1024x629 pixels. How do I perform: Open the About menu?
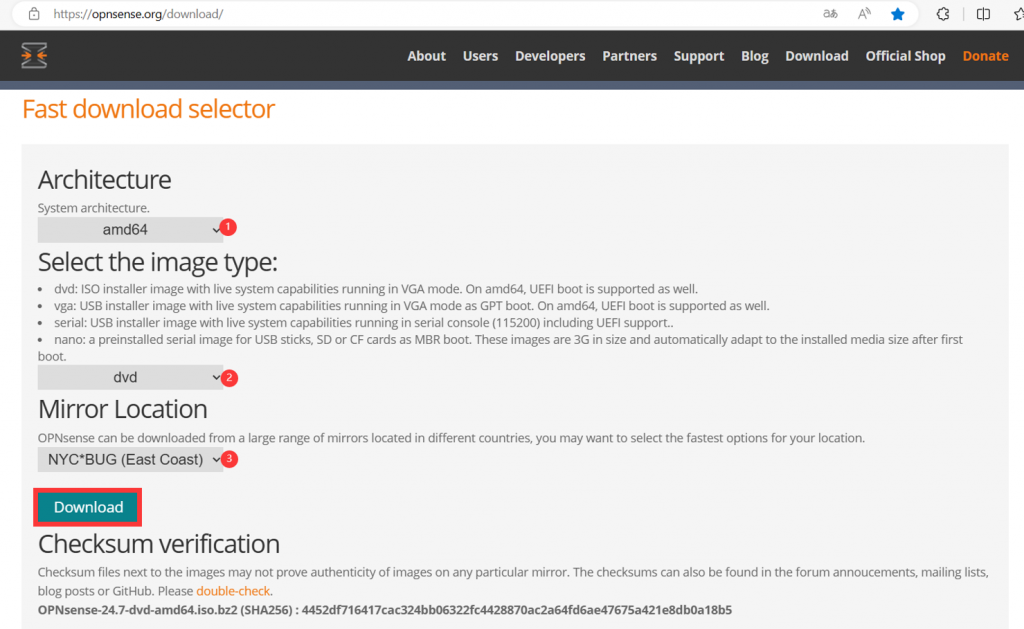point(426,56)
